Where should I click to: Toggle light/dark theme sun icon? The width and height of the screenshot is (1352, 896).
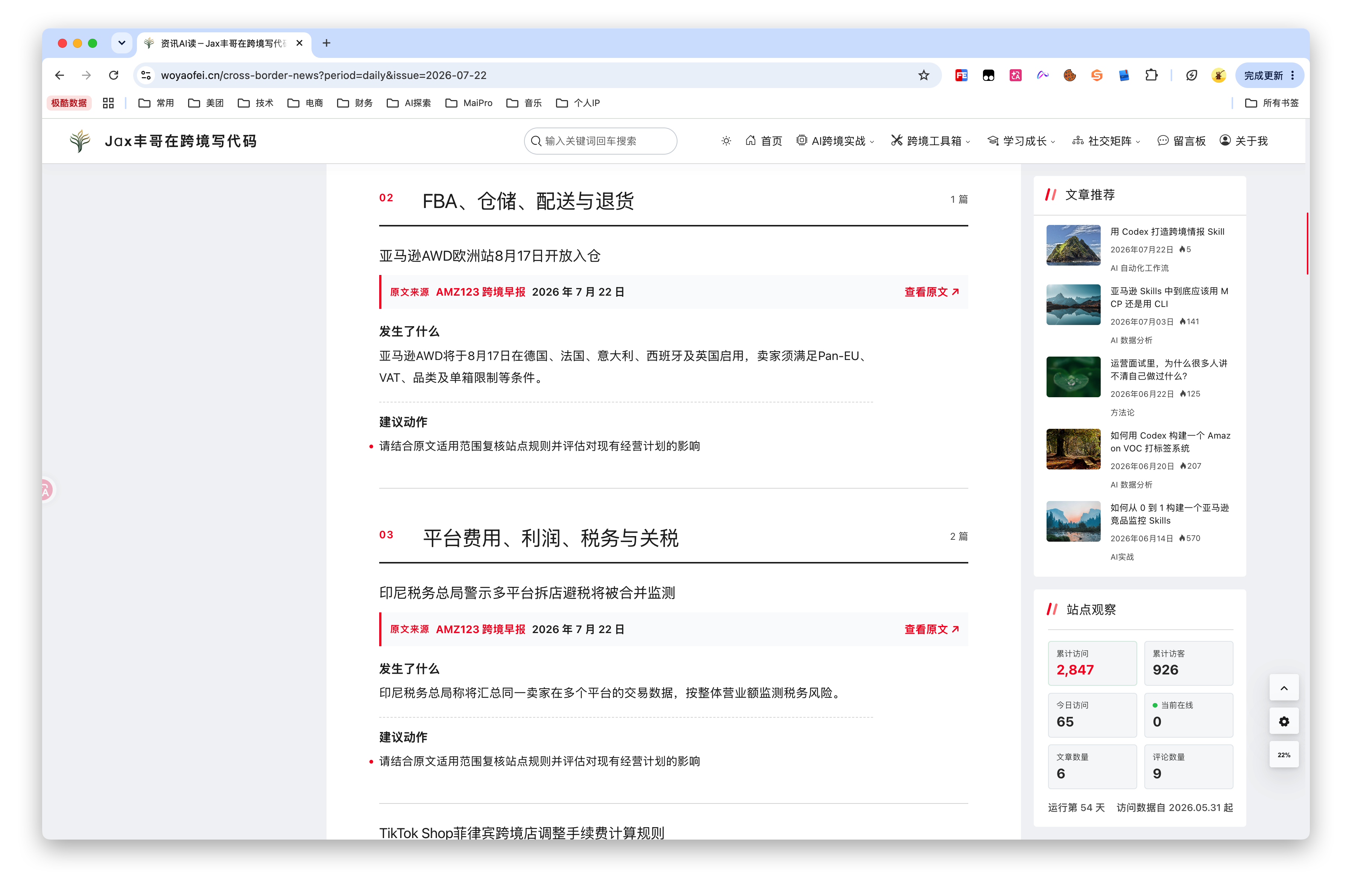[x=726, y=141]
